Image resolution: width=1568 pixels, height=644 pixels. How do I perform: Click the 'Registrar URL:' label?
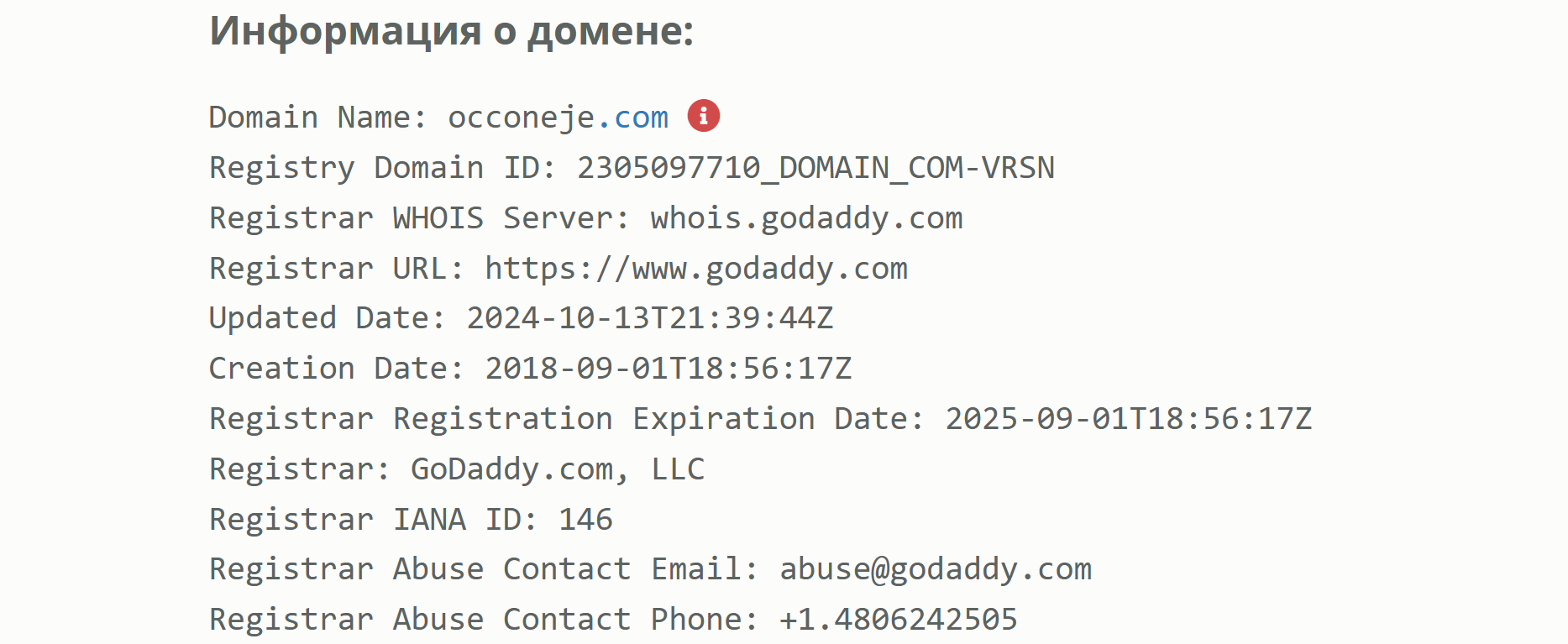[337, 269]
